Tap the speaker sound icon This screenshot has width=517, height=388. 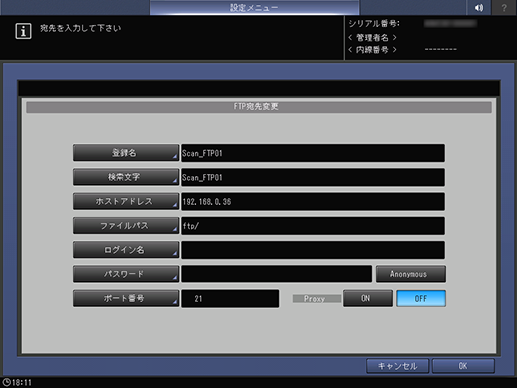click(479, 7)
